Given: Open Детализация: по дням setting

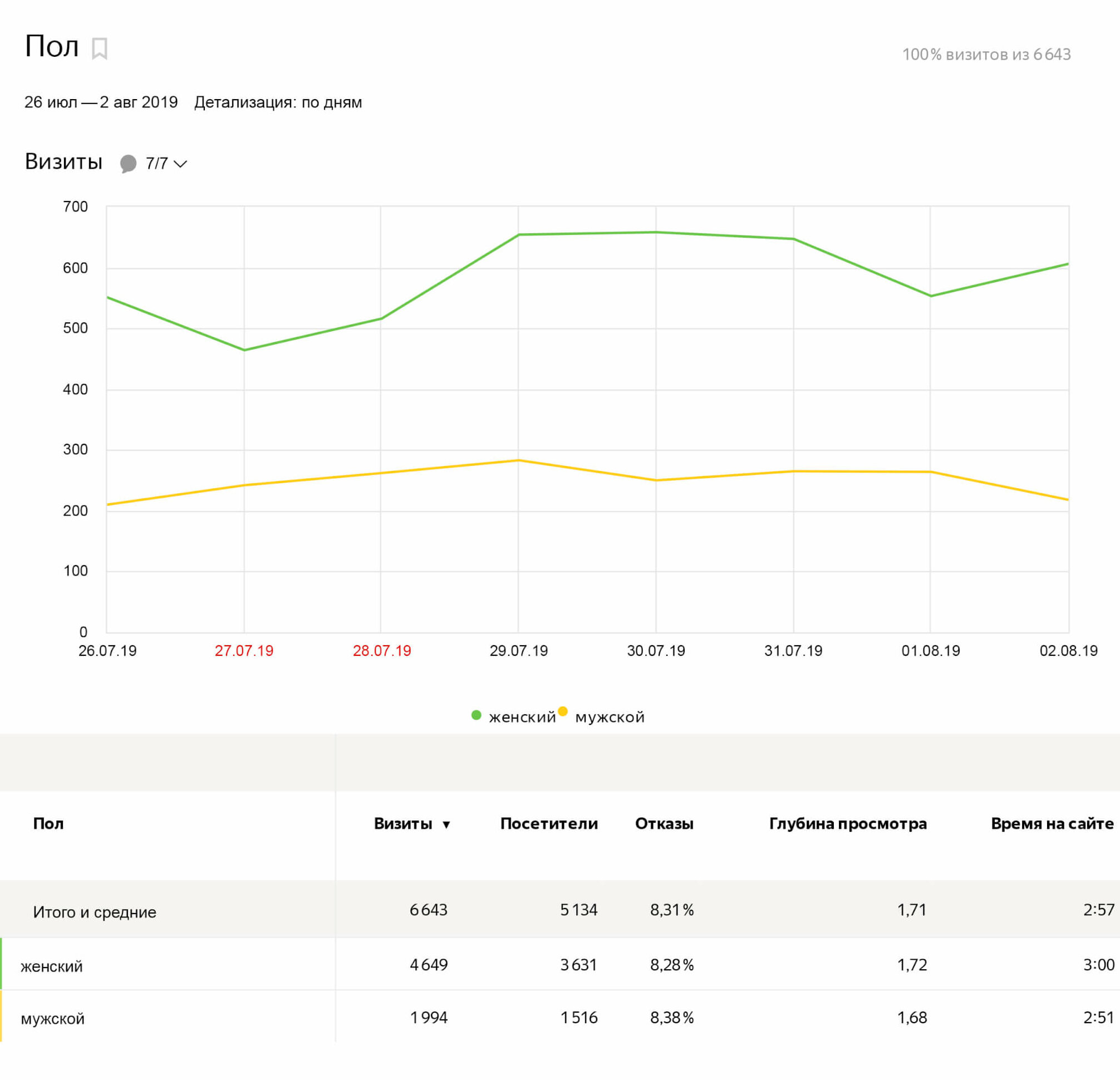Looking at the screenshot, I should click(x=278, y=102).
